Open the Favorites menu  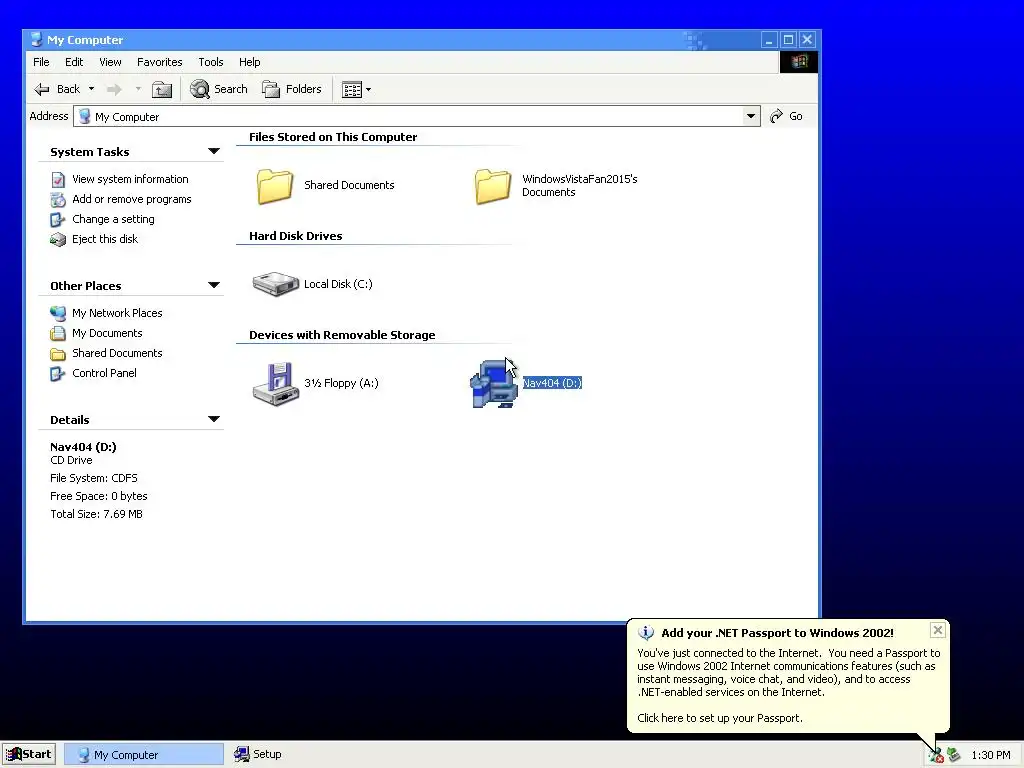coord(159,62)
